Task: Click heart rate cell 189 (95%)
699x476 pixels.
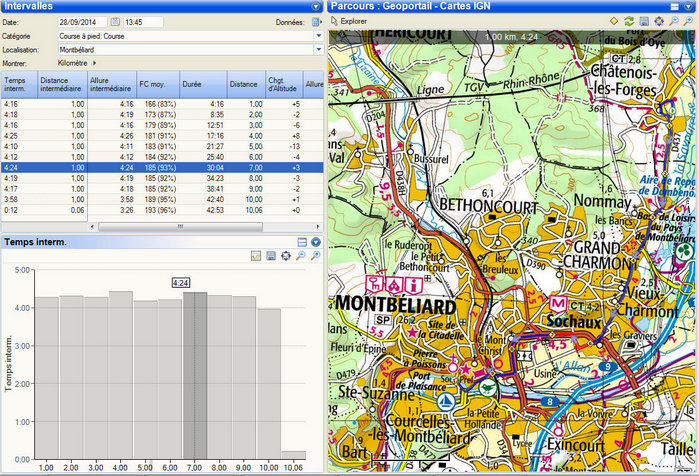Action: click(x=160, y=200)
